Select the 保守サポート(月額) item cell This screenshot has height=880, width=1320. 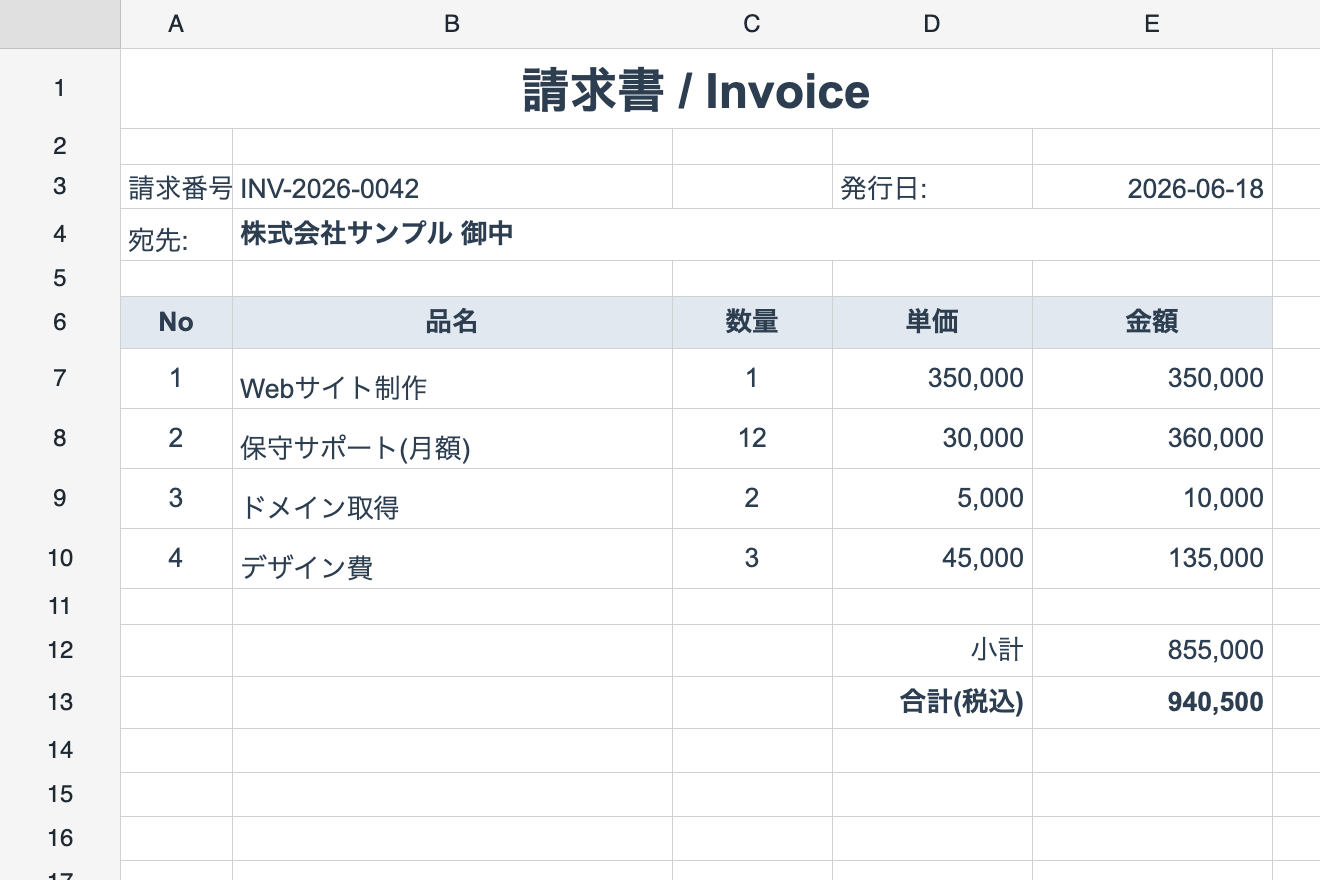click(452, 438)
